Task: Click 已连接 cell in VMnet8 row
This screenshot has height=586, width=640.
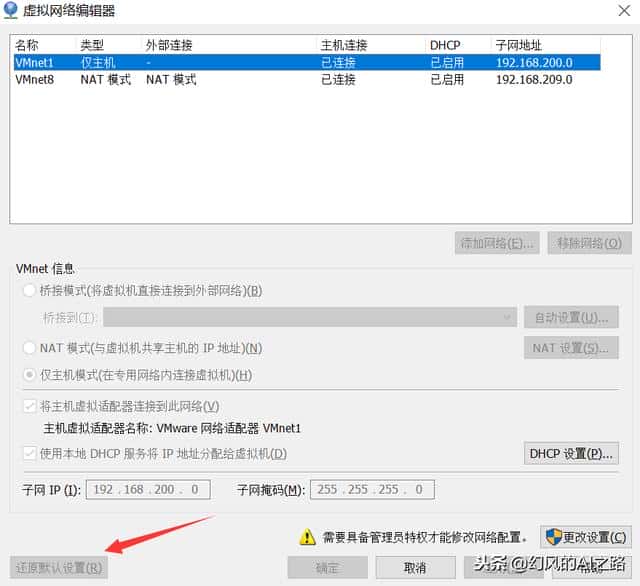Action: point(338,80)
